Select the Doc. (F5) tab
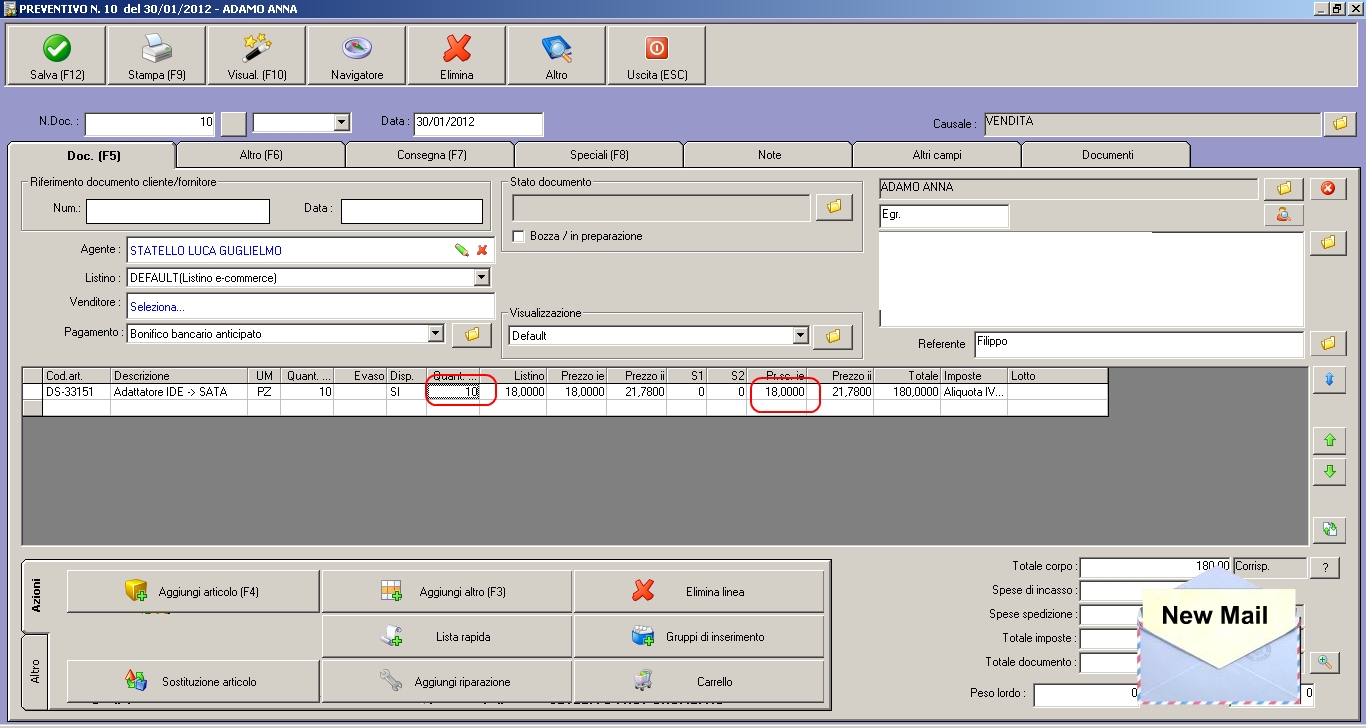 click(x=93, y=155)
